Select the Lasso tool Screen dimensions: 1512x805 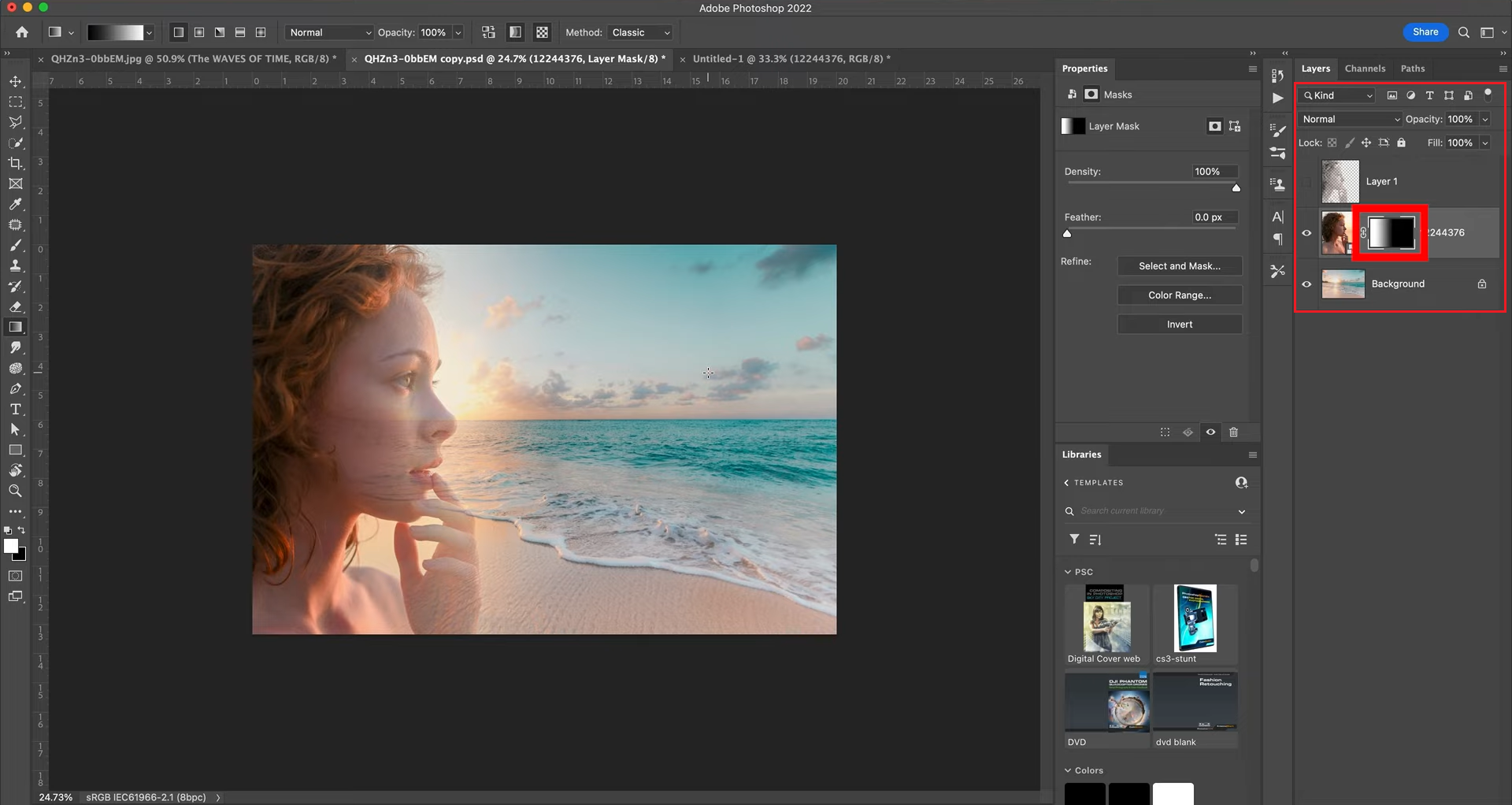pyautogui.click(x=16, y=122)
